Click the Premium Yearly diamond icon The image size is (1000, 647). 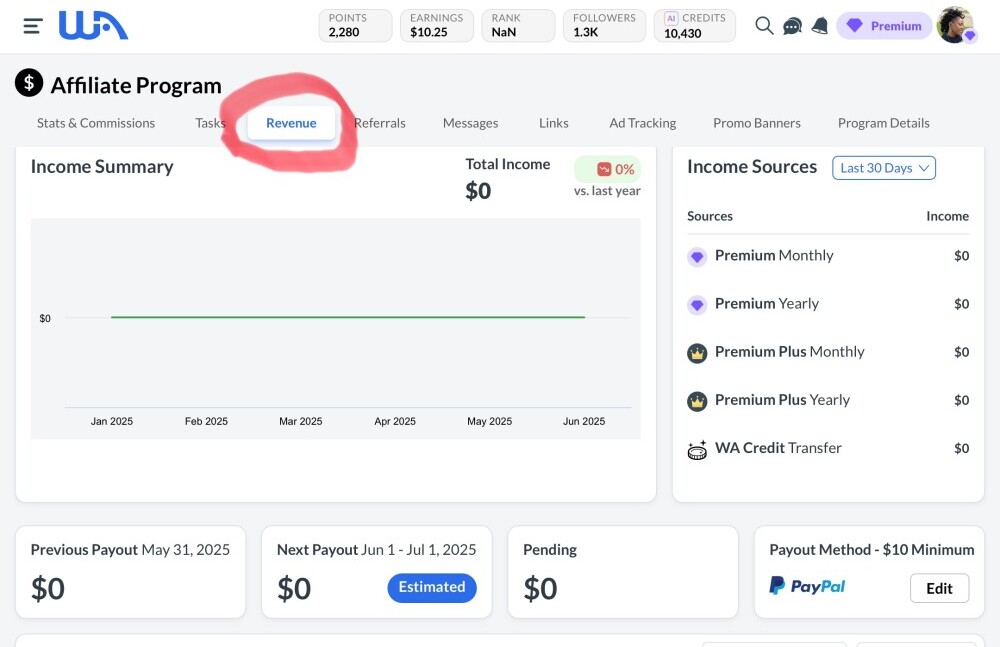(697, 305)
